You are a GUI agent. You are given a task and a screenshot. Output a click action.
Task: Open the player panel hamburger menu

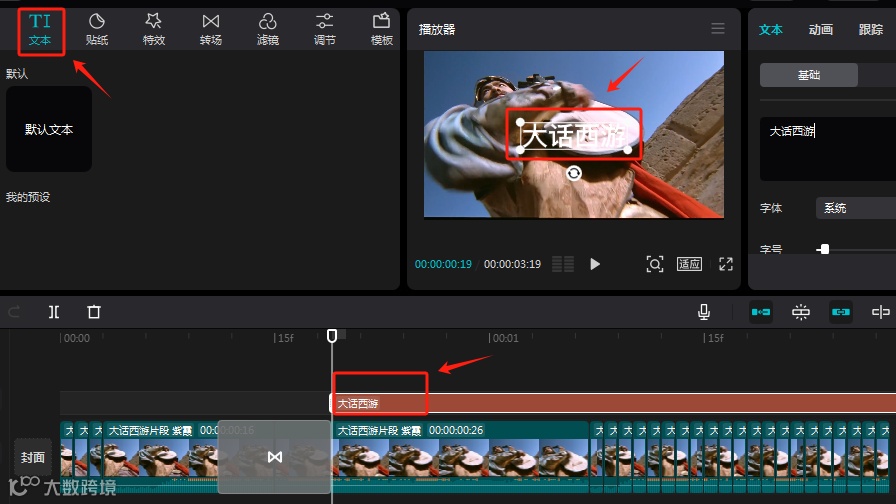click(x=718, y=29)
